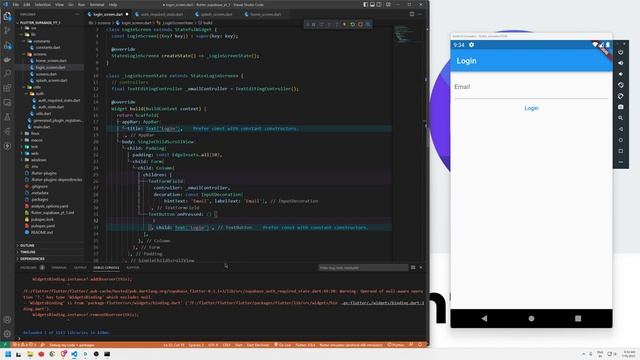Click emulator zoom magnifier icon

pyautogui.click(x=620, y=118)
